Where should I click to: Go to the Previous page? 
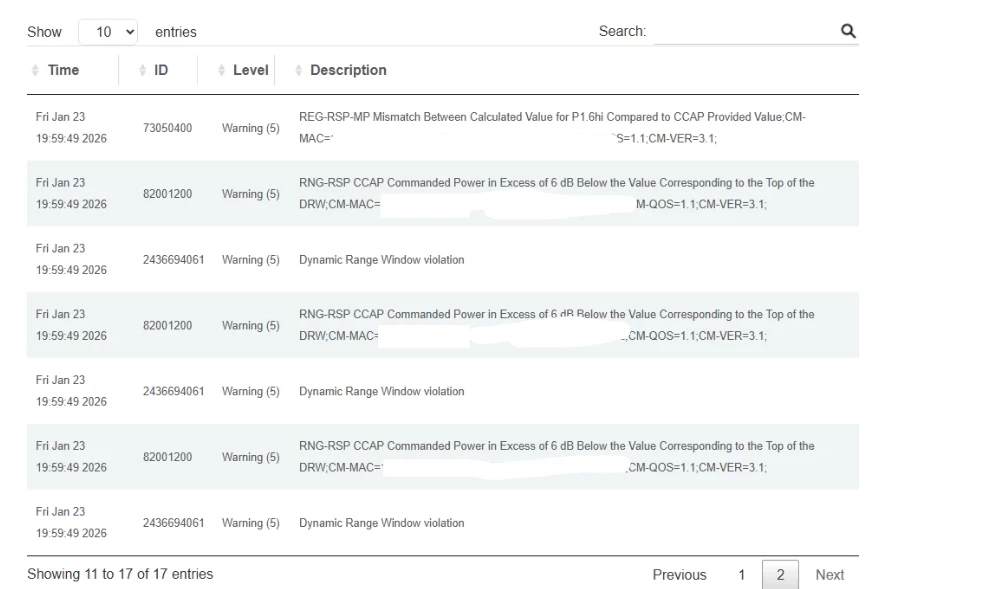pos(679,575)
